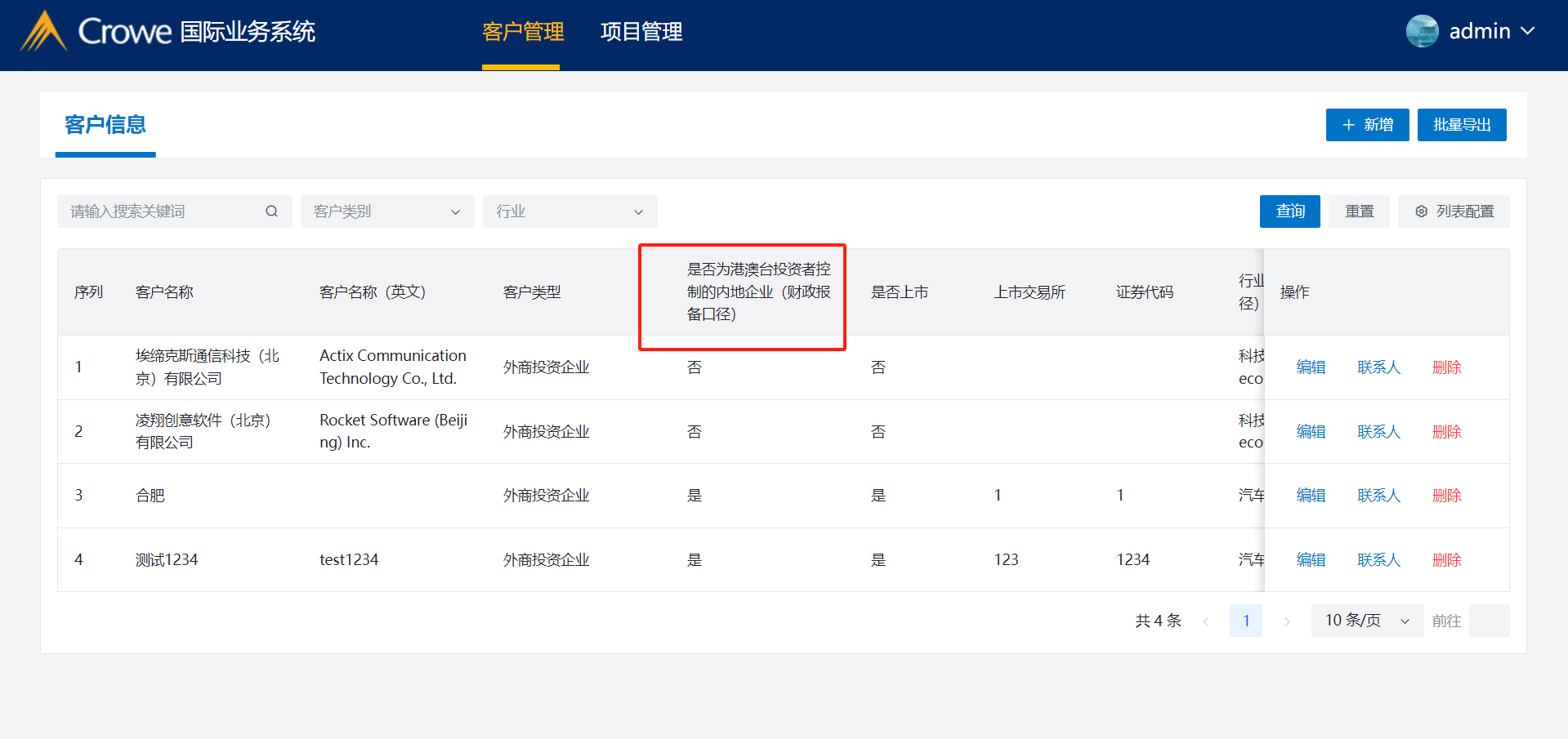
Task: Click securities code 1234 cell
Action: coord(1132,560)
